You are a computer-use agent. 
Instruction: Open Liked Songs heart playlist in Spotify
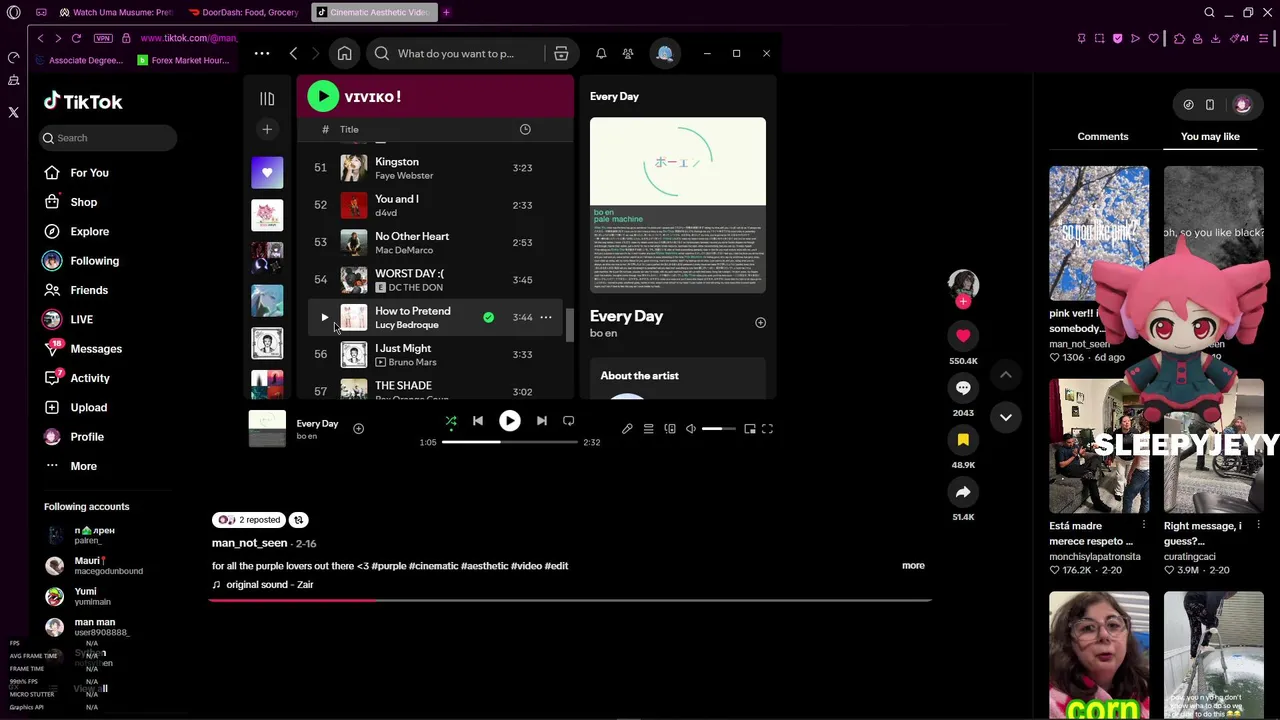(267, 172)
